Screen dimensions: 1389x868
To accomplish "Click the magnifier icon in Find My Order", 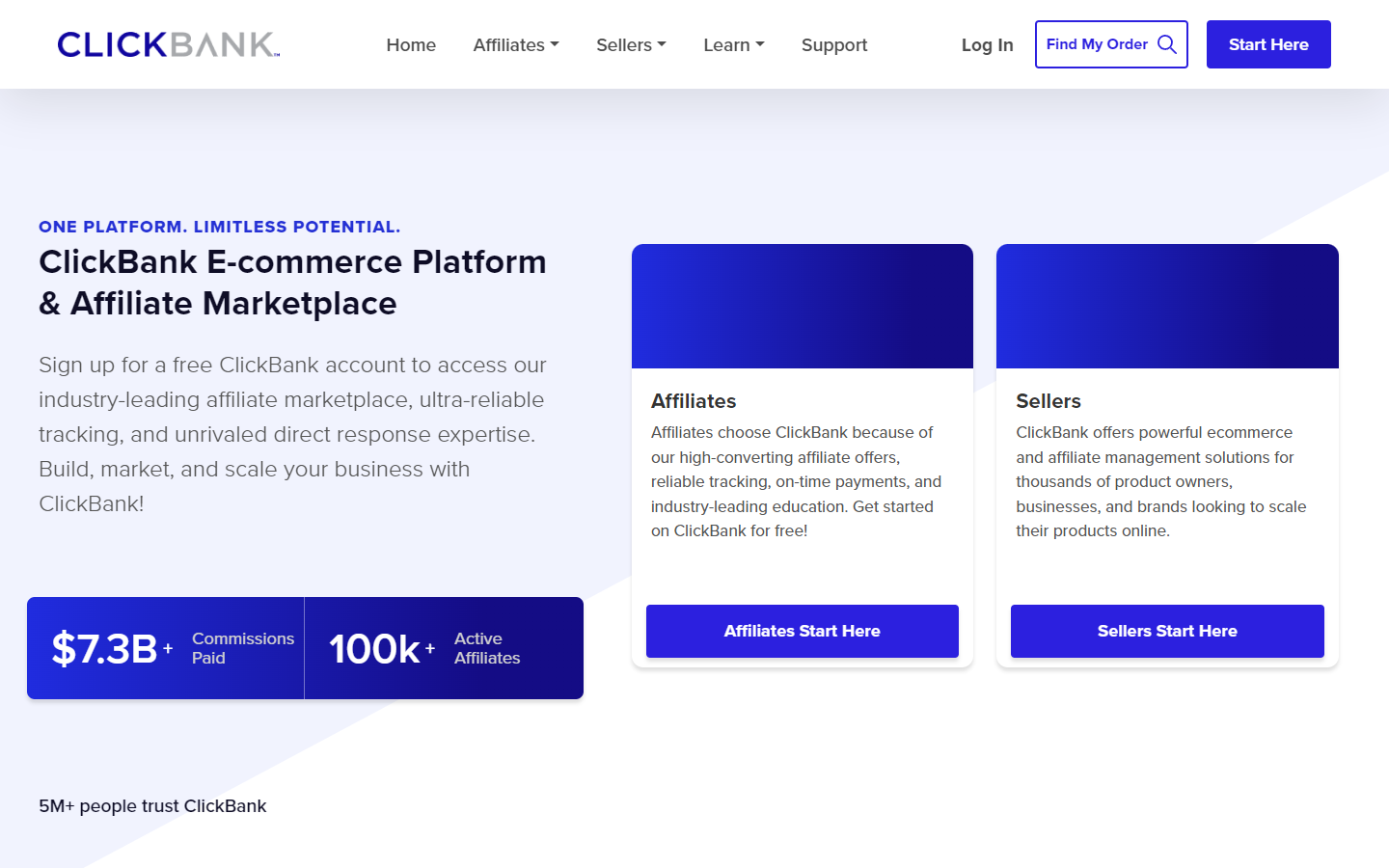I will (x=1167, y=44).
